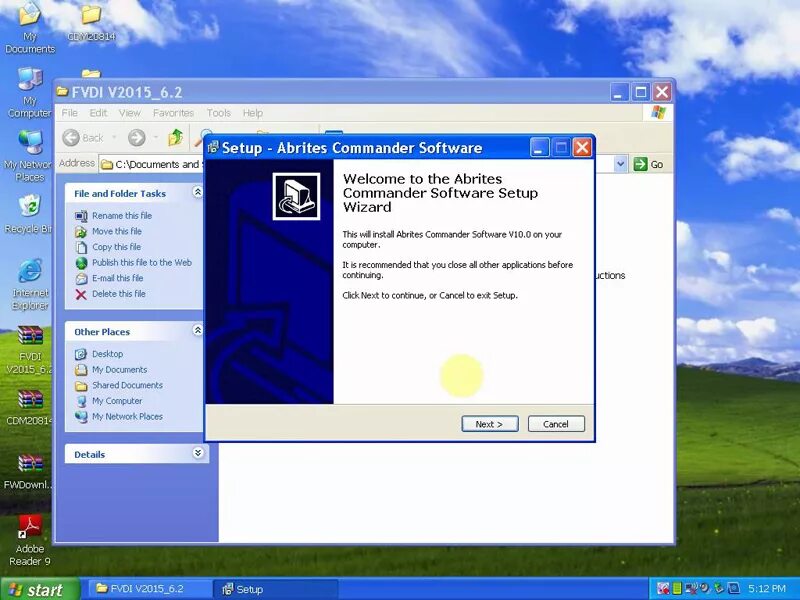800x600 pixels.
Task: Click 'Rename this file' task link
Action: tap(122, 215)
